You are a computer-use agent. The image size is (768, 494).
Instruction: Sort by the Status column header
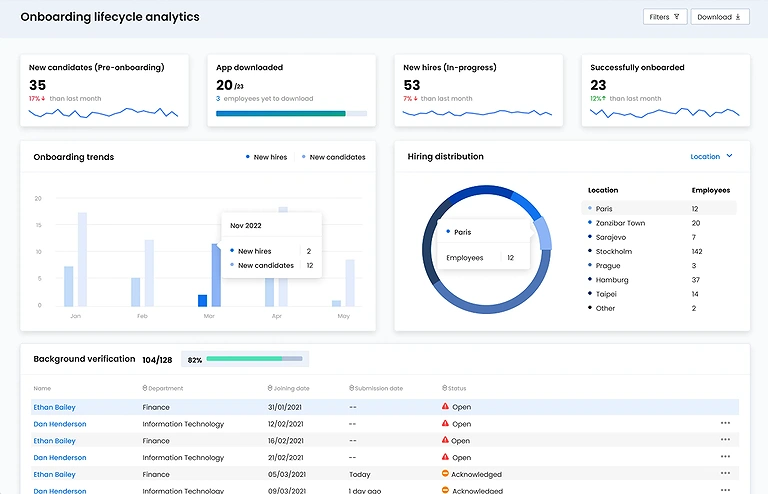pyautogui.click(x=454, y=388)
